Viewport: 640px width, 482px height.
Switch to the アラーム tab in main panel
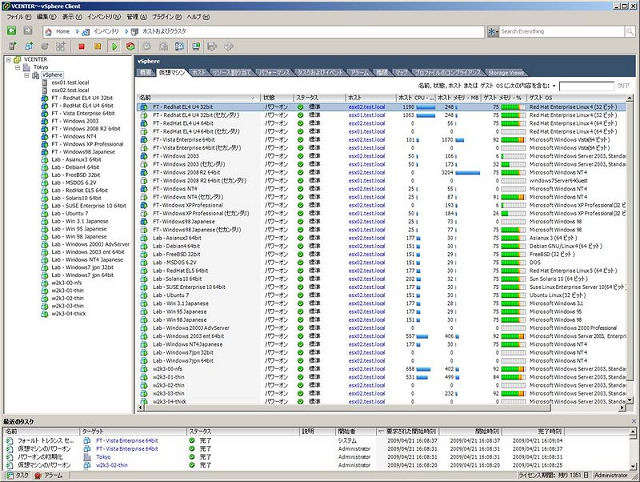click(x=360, y=73)
